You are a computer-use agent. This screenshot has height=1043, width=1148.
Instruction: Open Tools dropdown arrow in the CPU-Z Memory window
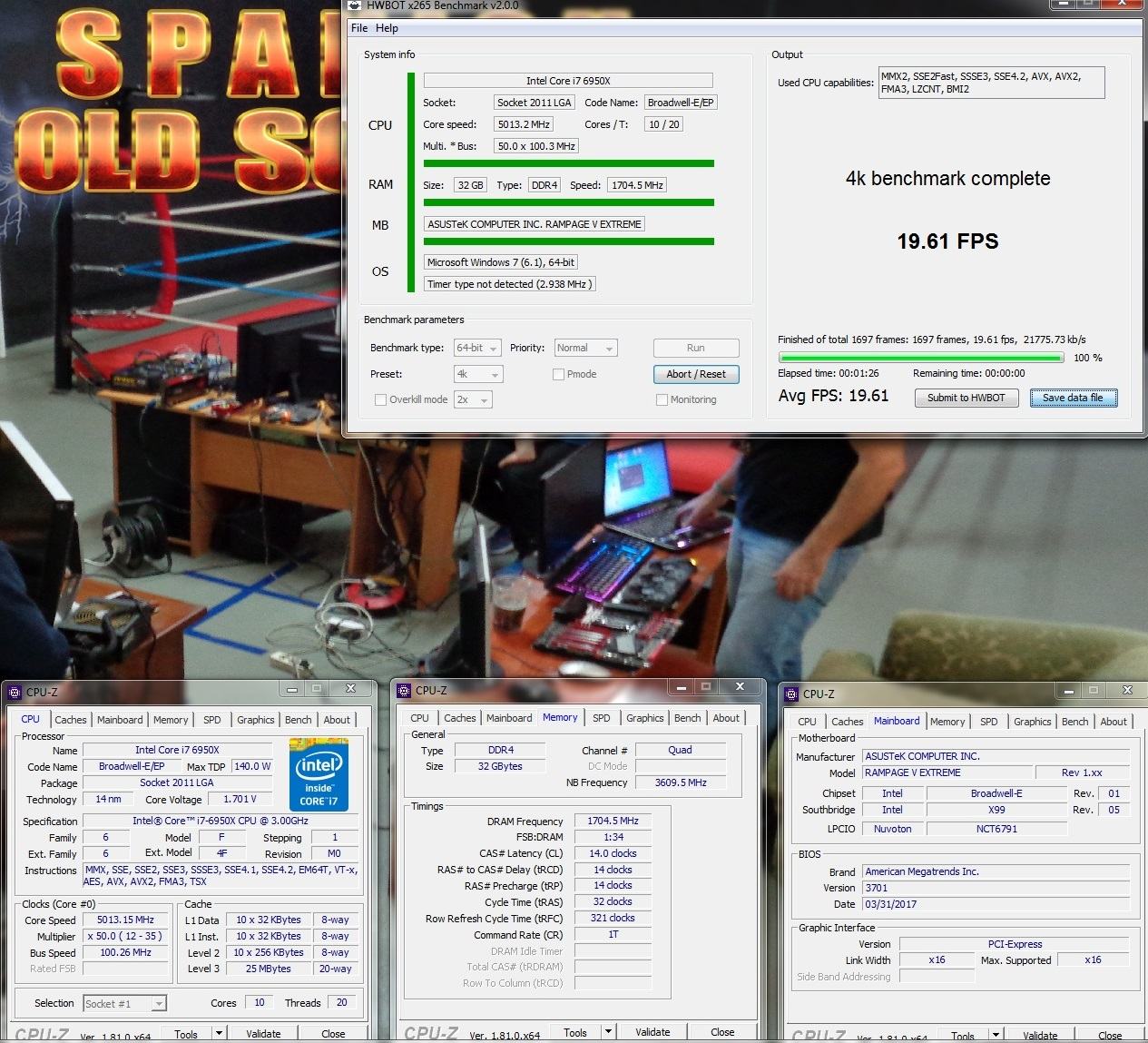pyautogui.click(x=608, y=1031)
